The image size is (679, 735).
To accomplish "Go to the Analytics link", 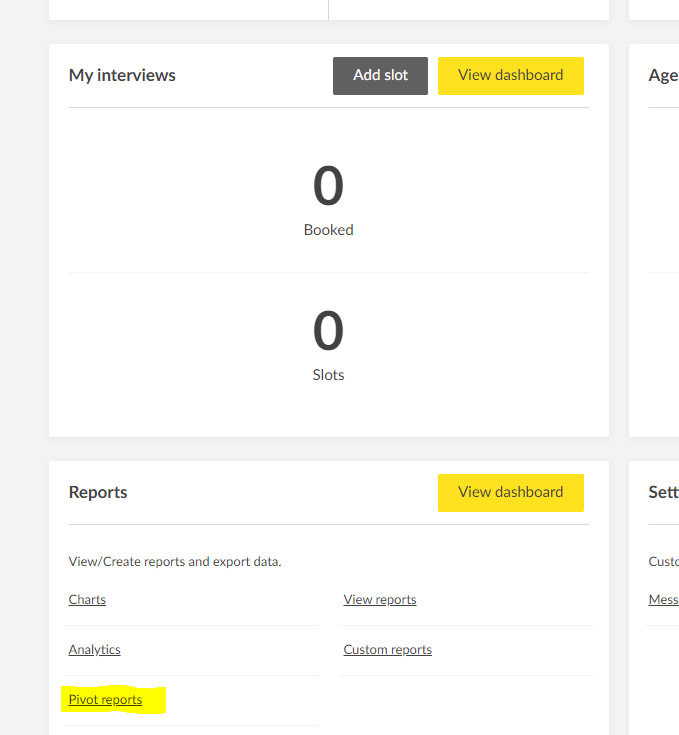I will [94, 650].
